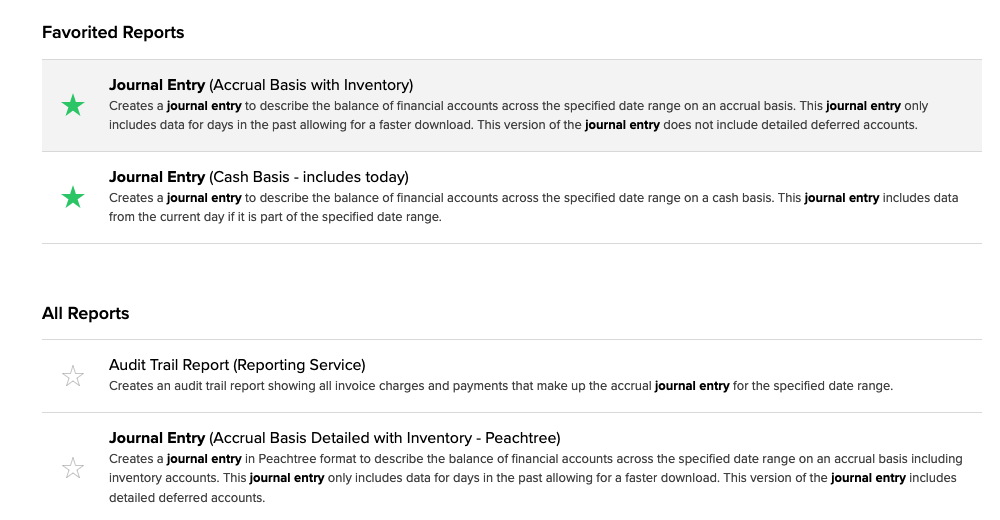This screenshot has width=1000, height=520.
Task: Click bold 'journal entry' in Audit Trail description
Action: (x=691, y=386)
